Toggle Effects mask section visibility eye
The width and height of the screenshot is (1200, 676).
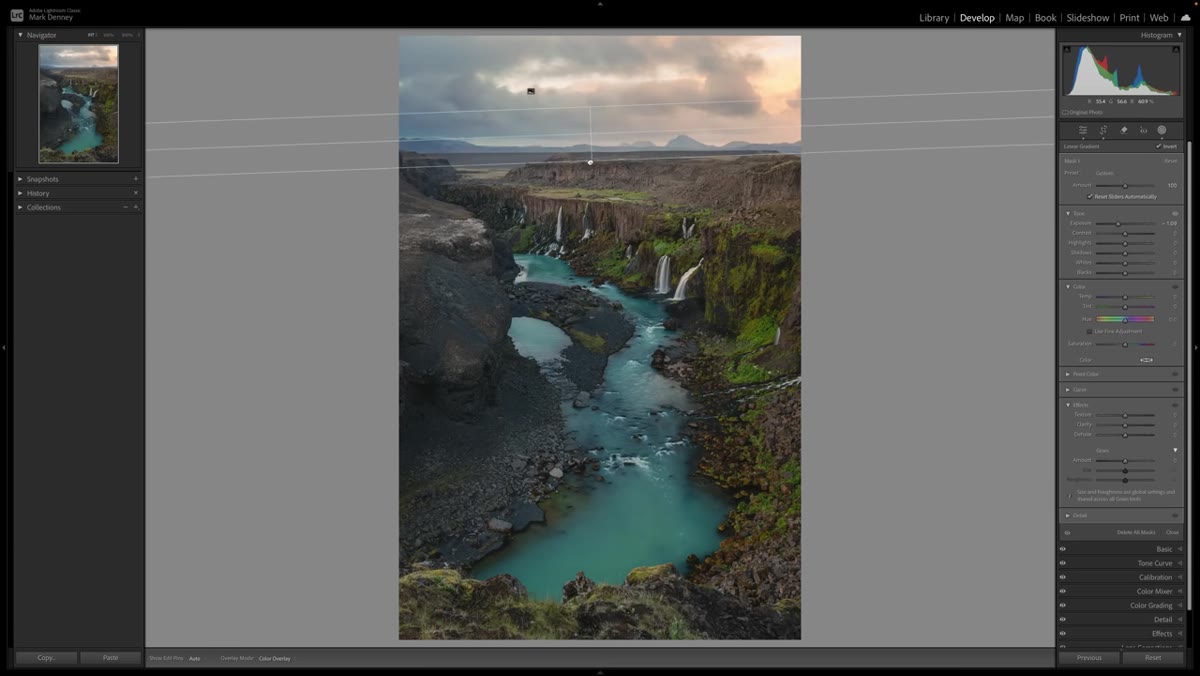[x=1175, y=405]
